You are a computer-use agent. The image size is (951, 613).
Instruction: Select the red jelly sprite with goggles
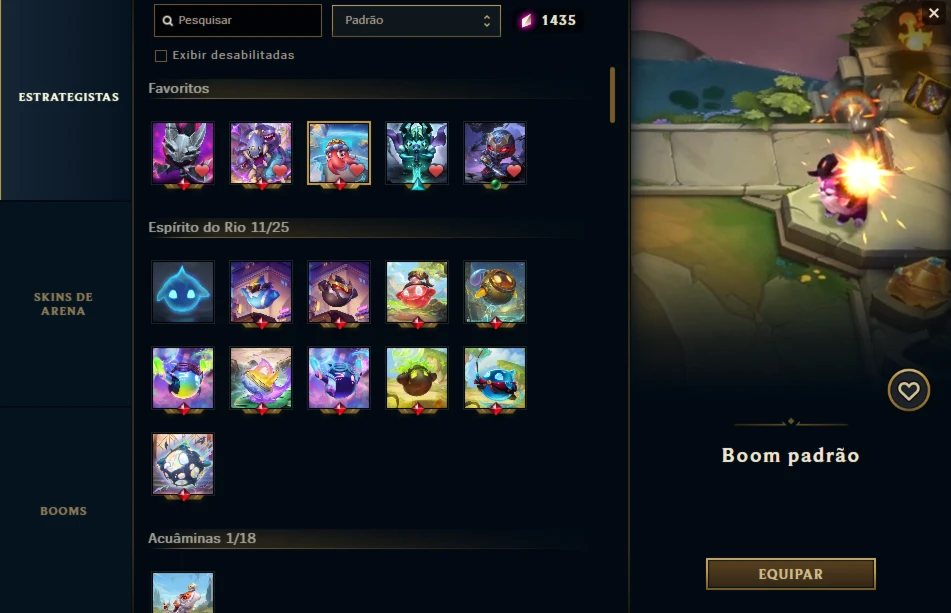pyautogui.click(x=417, y=292)
